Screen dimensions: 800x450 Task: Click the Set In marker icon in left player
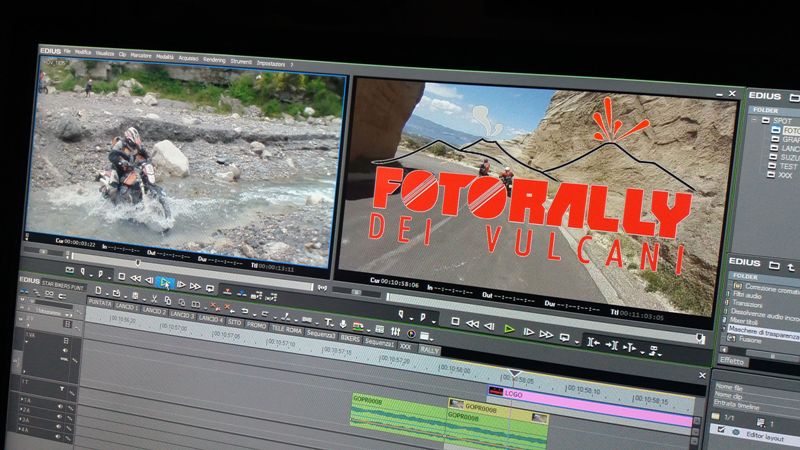coord(82,271)
